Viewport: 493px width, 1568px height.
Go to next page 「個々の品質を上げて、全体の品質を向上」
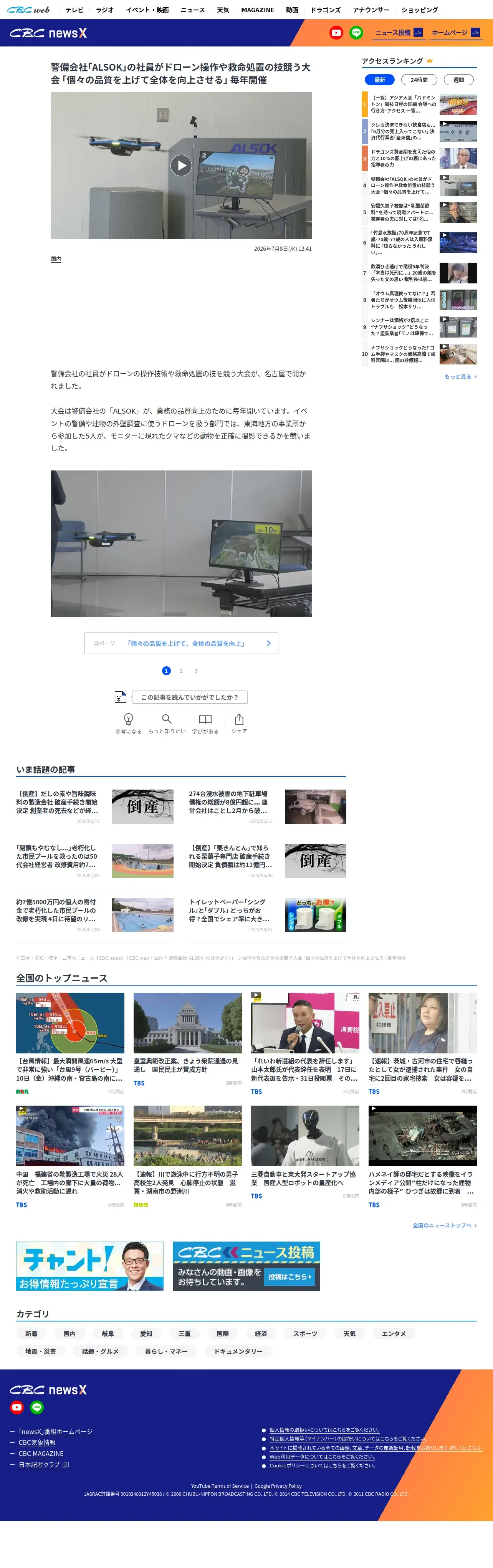click(x=181, y=643)
